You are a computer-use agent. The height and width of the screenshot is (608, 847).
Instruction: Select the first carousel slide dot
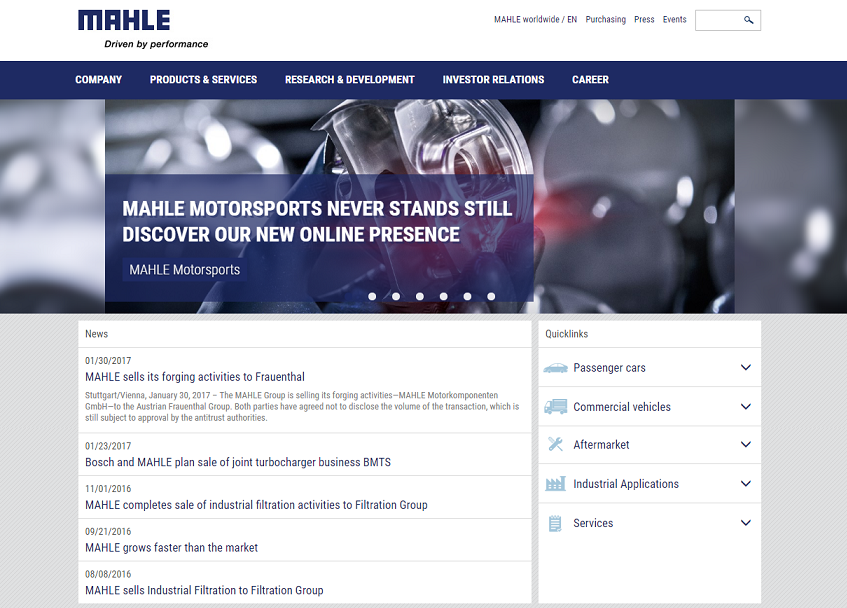(x=372, y=296)
